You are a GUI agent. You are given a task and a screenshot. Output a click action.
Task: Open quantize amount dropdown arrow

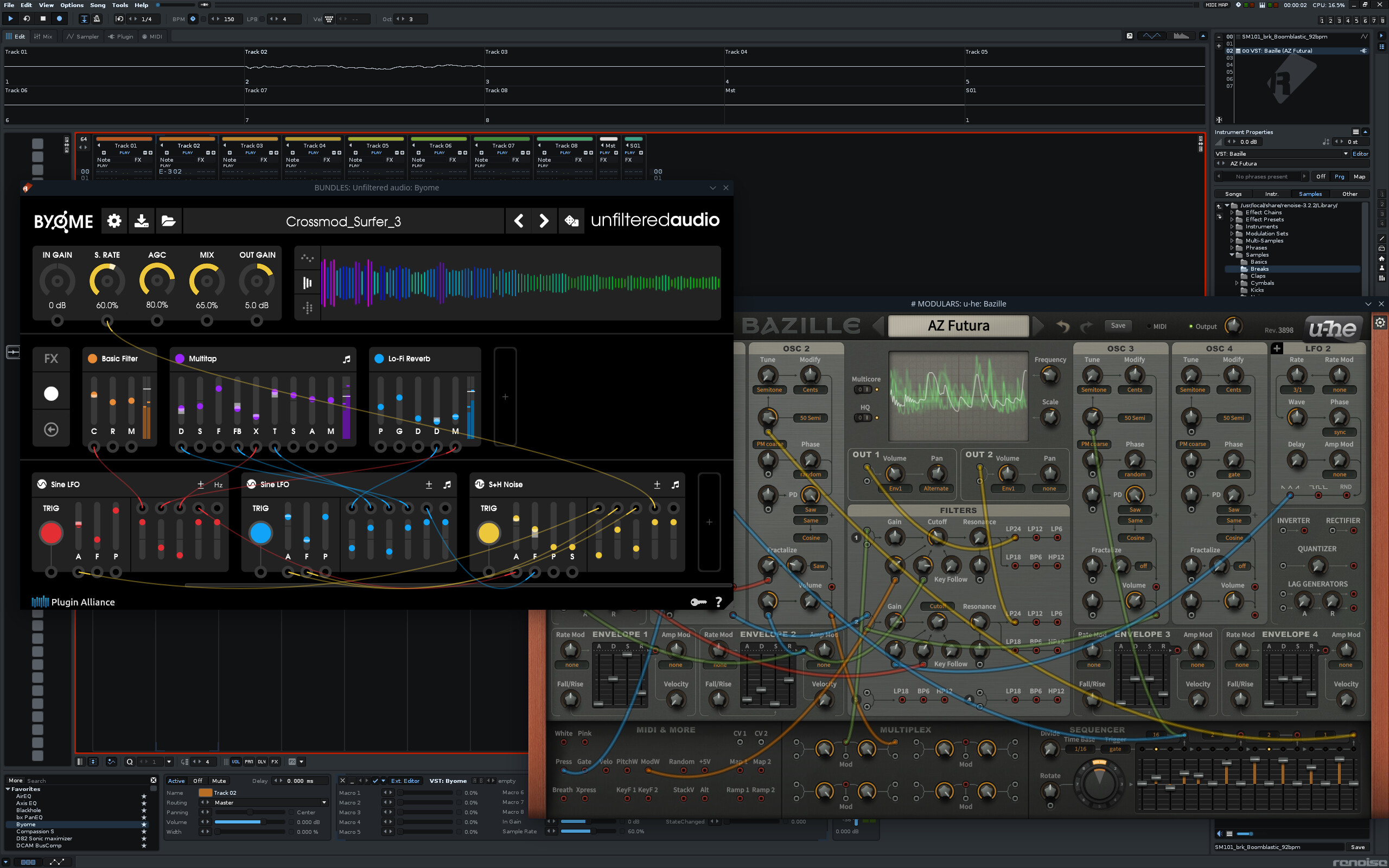click(x=169, y=762)
